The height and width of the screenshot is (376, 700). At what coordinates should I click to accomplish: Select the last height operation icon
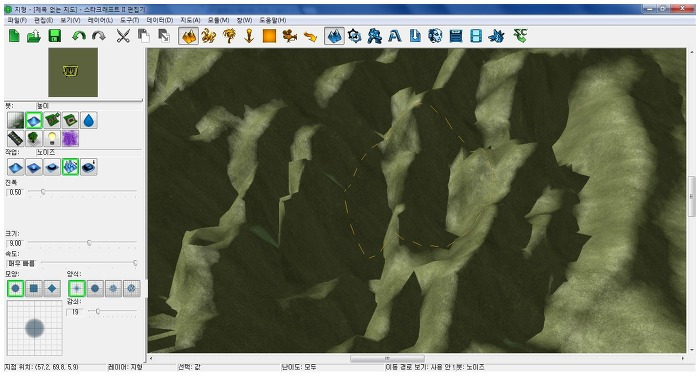tap(89, 167)
